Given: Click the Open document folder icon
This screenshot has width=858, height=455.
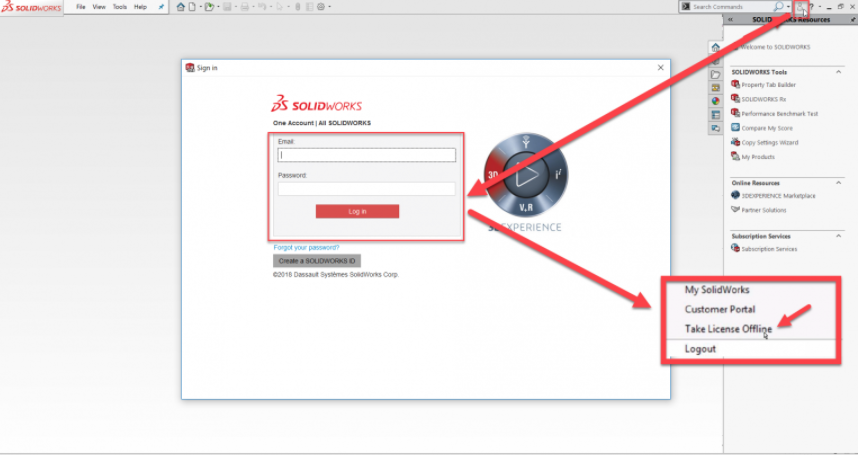Looking at the screenshot, I should tap(210, 7).
